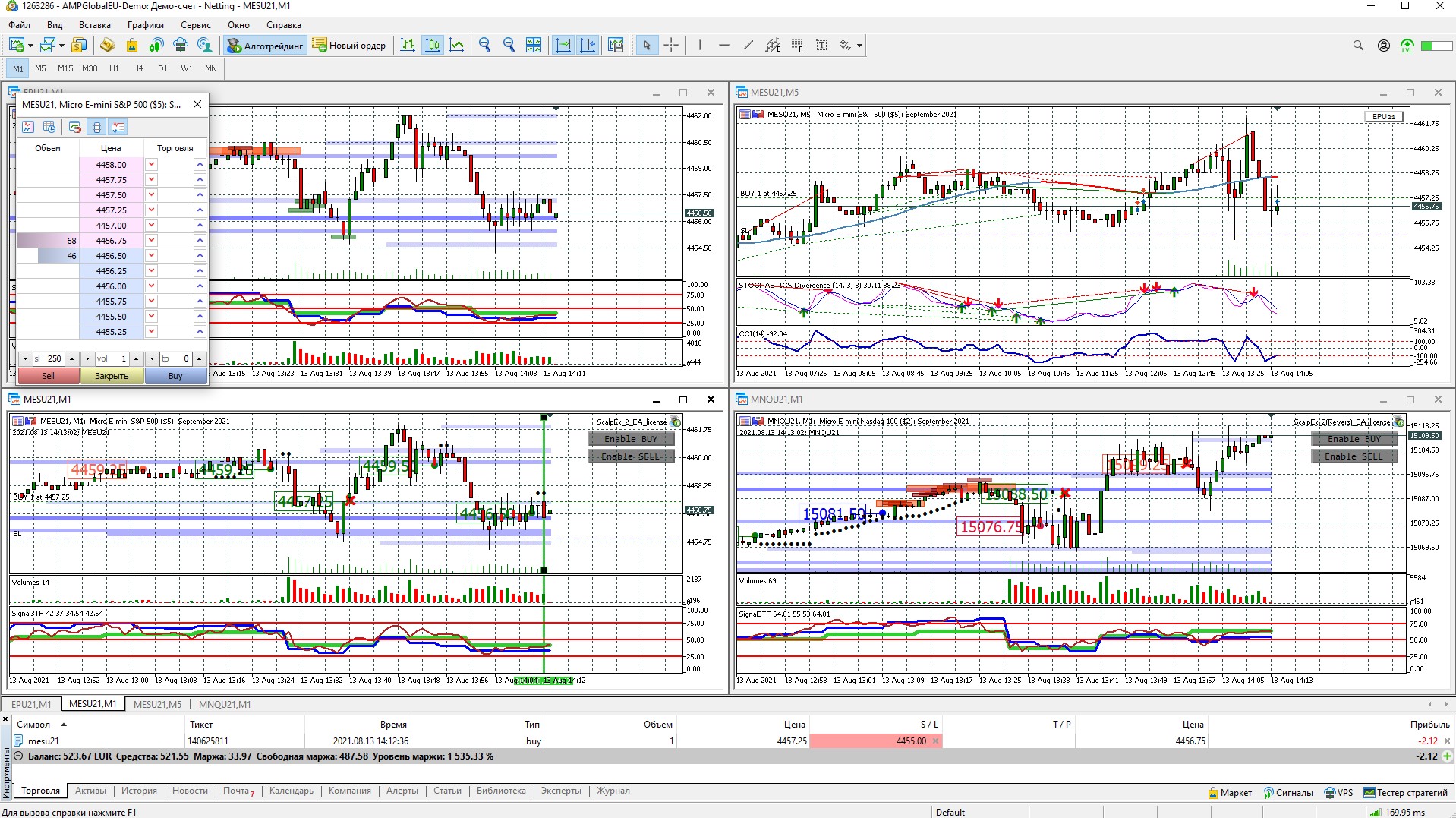Open the search magnifier in toolbar

(1358, 46)
